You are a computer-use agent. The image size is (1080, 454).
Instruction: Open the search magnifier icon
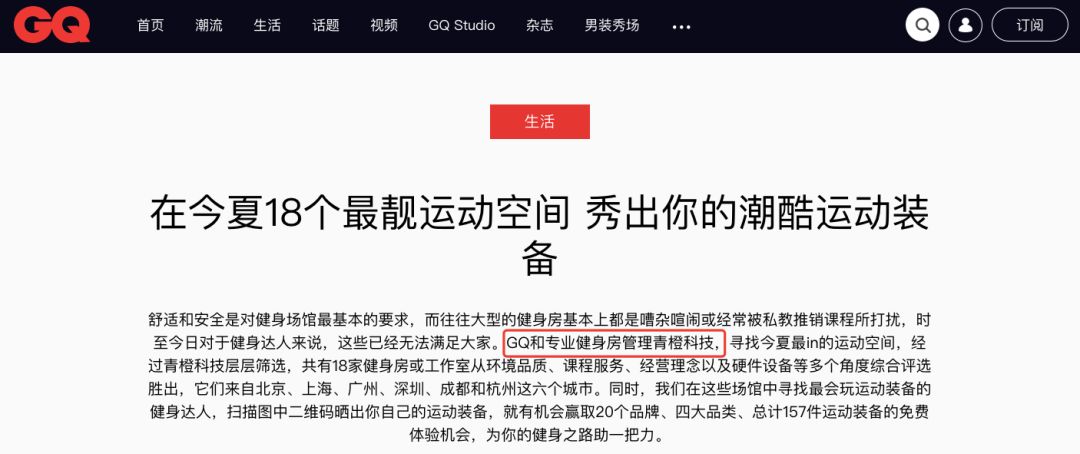click(922, 26)
